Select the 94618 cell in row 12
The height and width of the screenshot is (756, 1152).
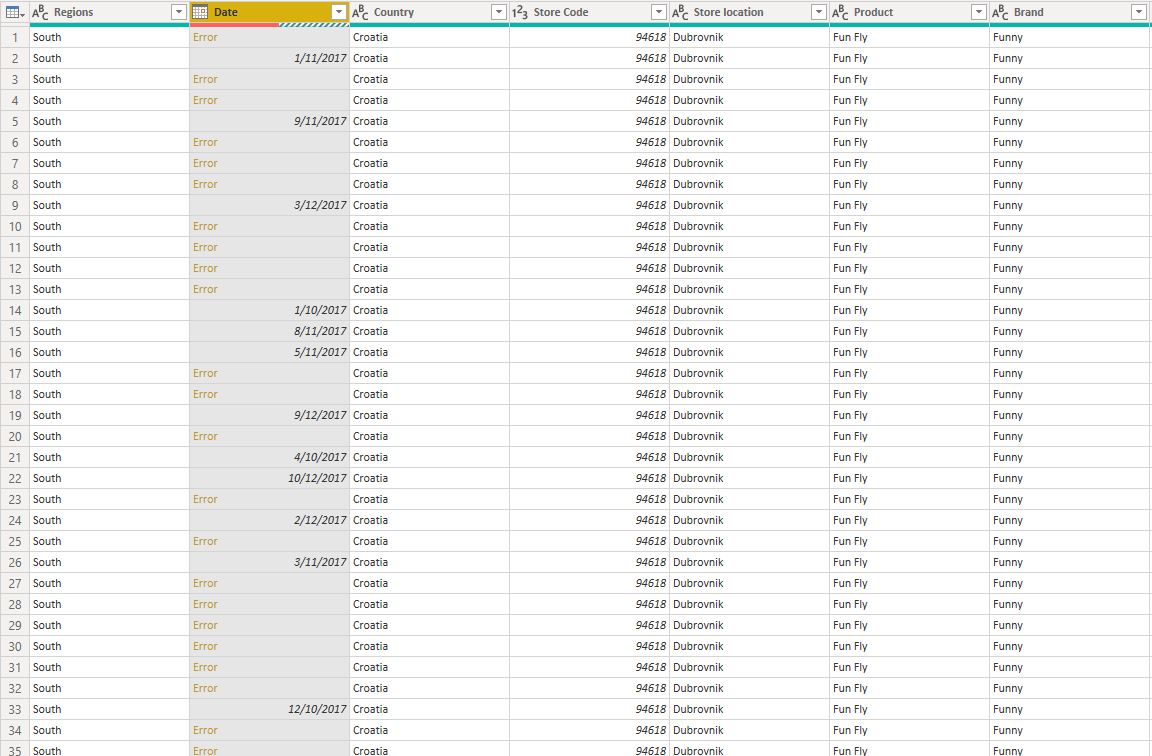(x=590, y=268)
